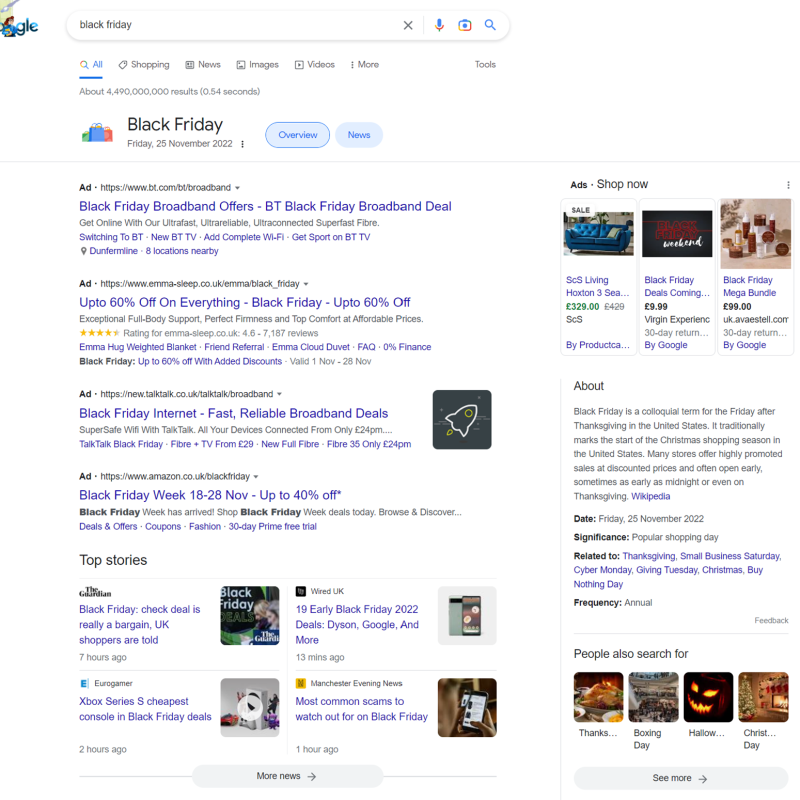Go to Google home via the logo
This screenshot has width=800, height=800.
[x=19, y=24]
